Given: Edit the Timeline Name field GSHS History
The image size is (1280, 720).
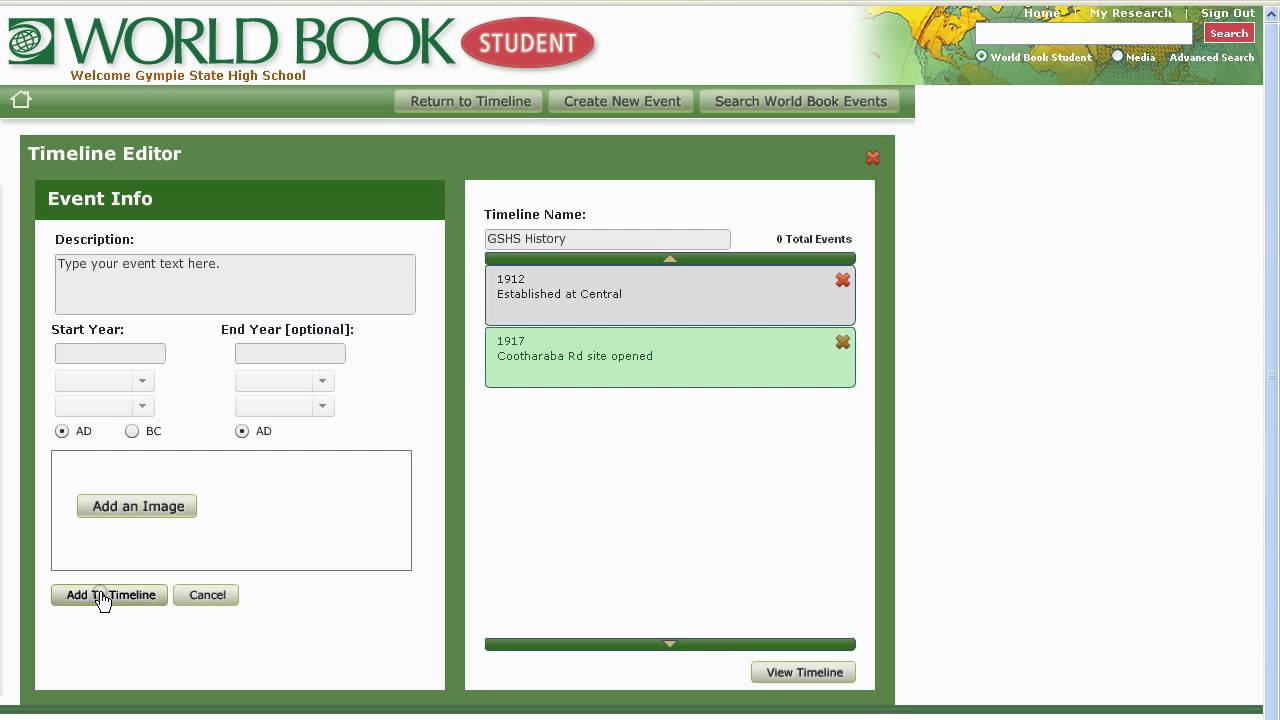Looking at the screenshot, I should point(607,239).
